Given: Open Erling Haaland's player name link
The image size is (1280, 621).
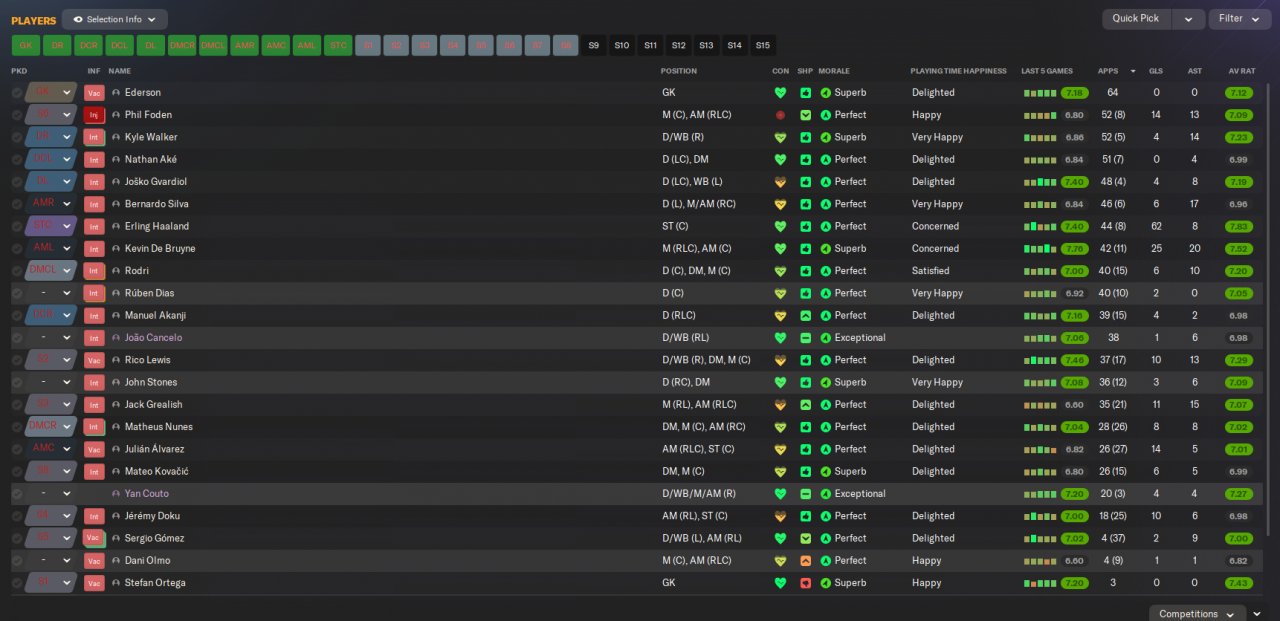Looking at the screenshot, I should point(157,226).
